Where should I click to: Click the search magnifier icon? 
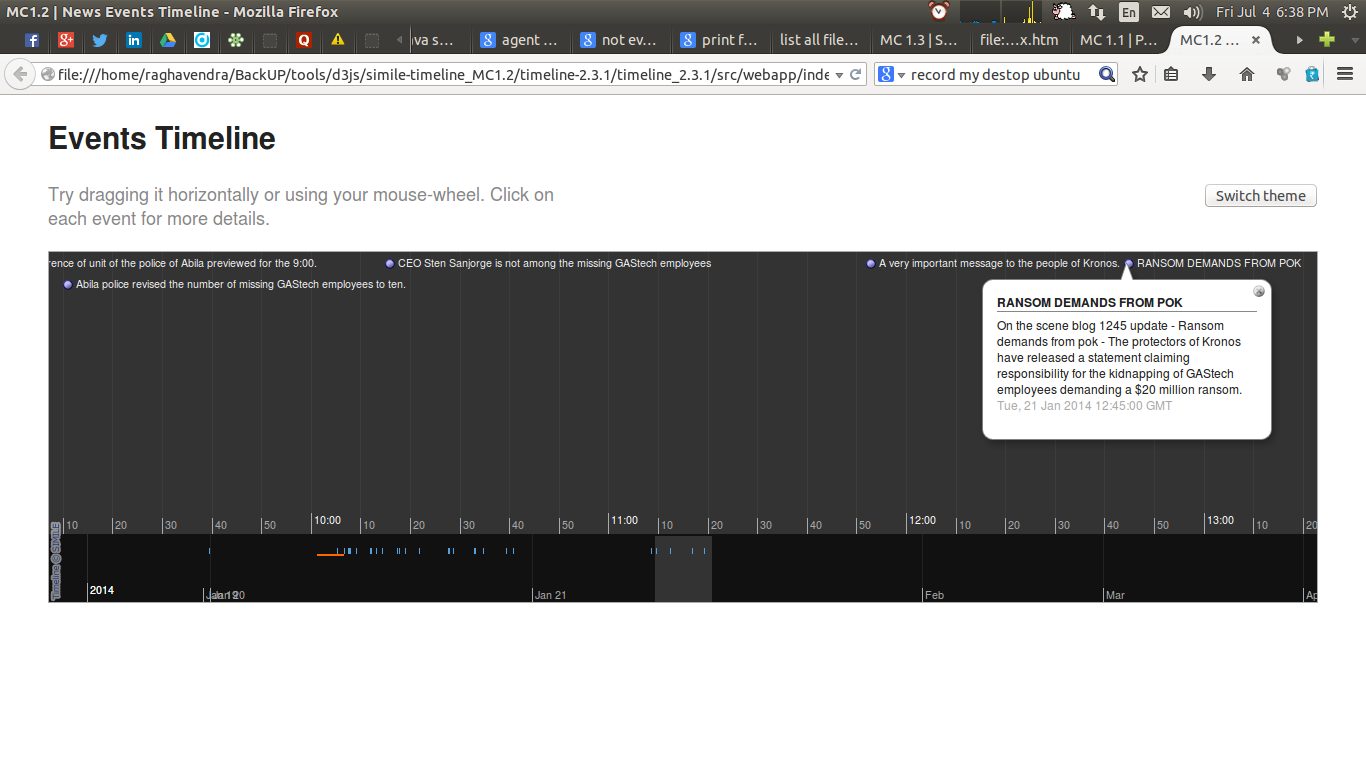click(1107, 74)
